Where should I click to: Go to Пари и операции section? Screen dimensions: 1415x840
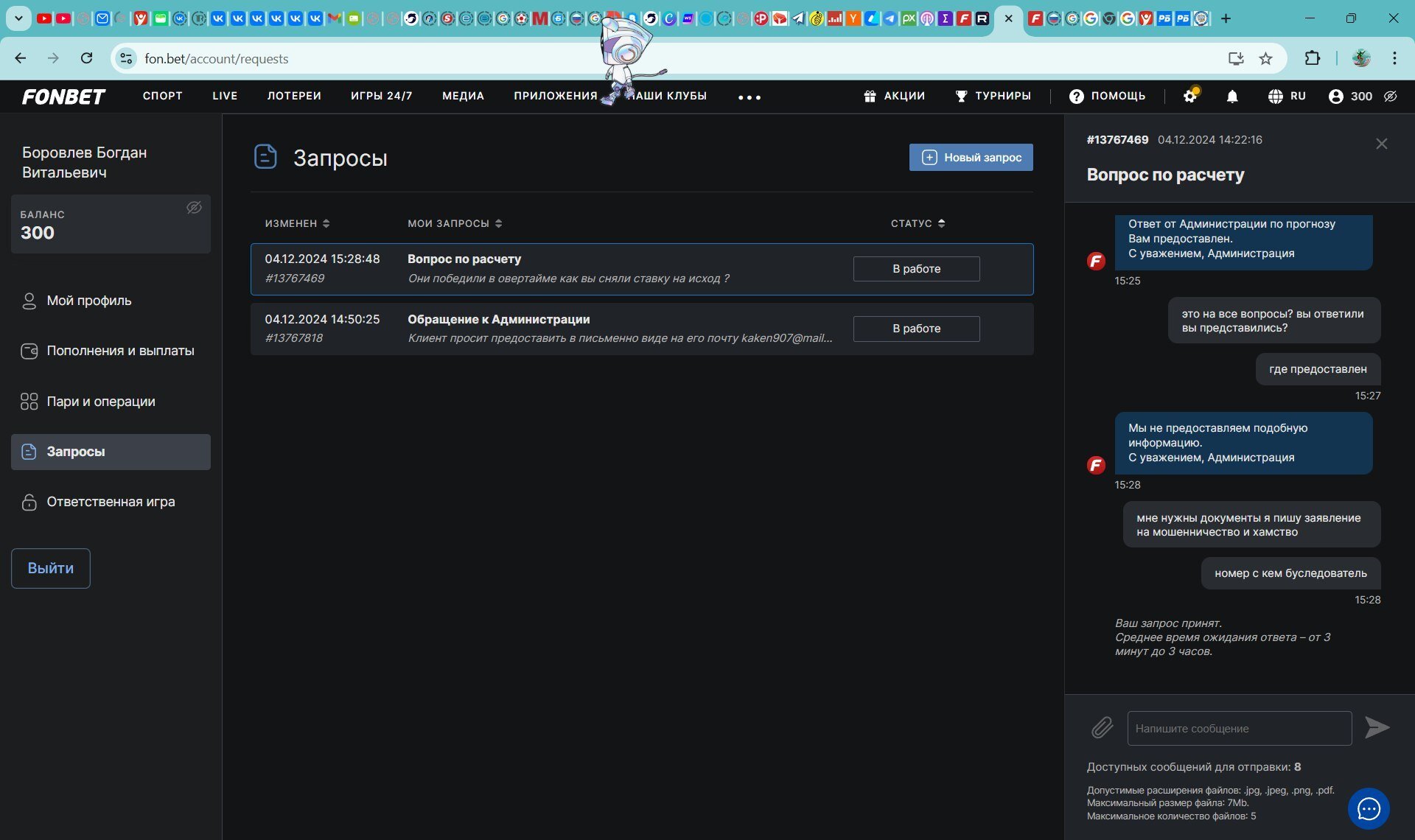(x=101, y=402)
